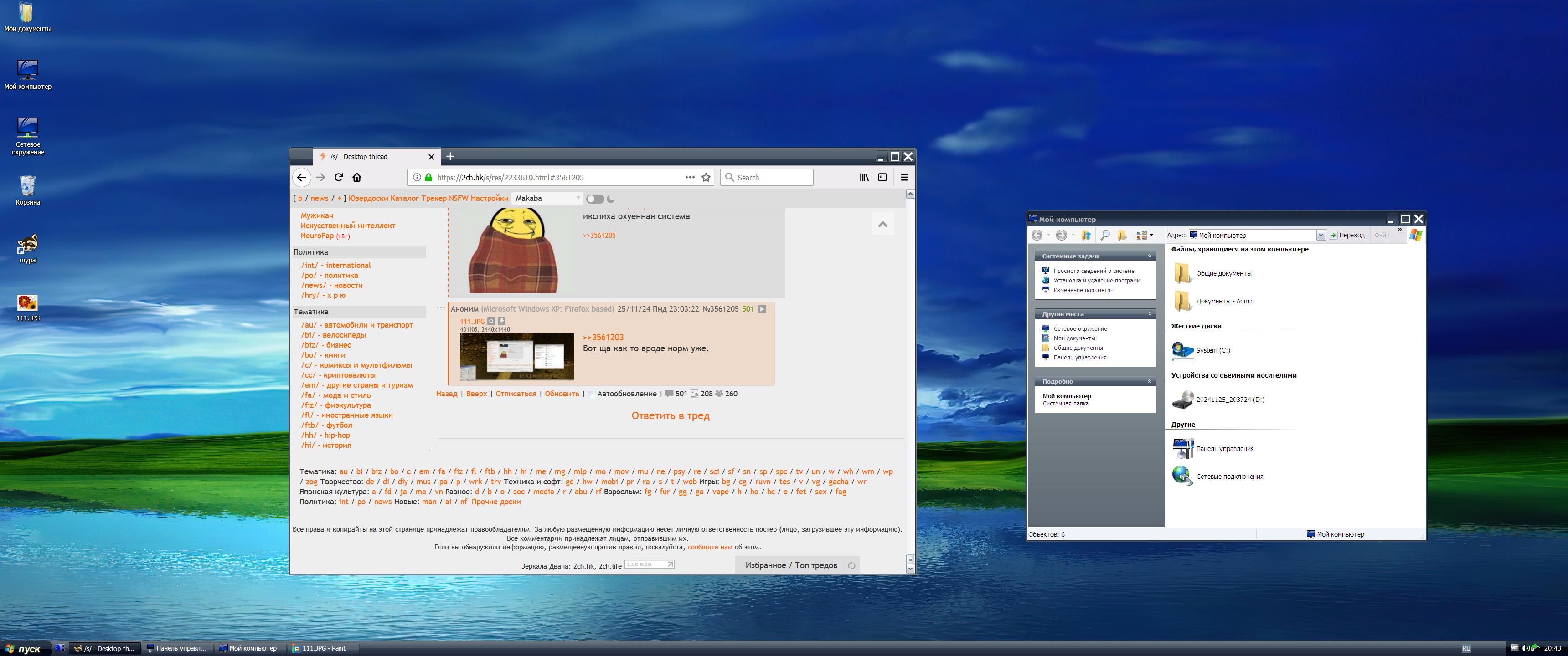Image resolution: width=1568 pixels, height=656 pixels.
Task: Open Firefox library icon in toolbar
Action: 864,177
